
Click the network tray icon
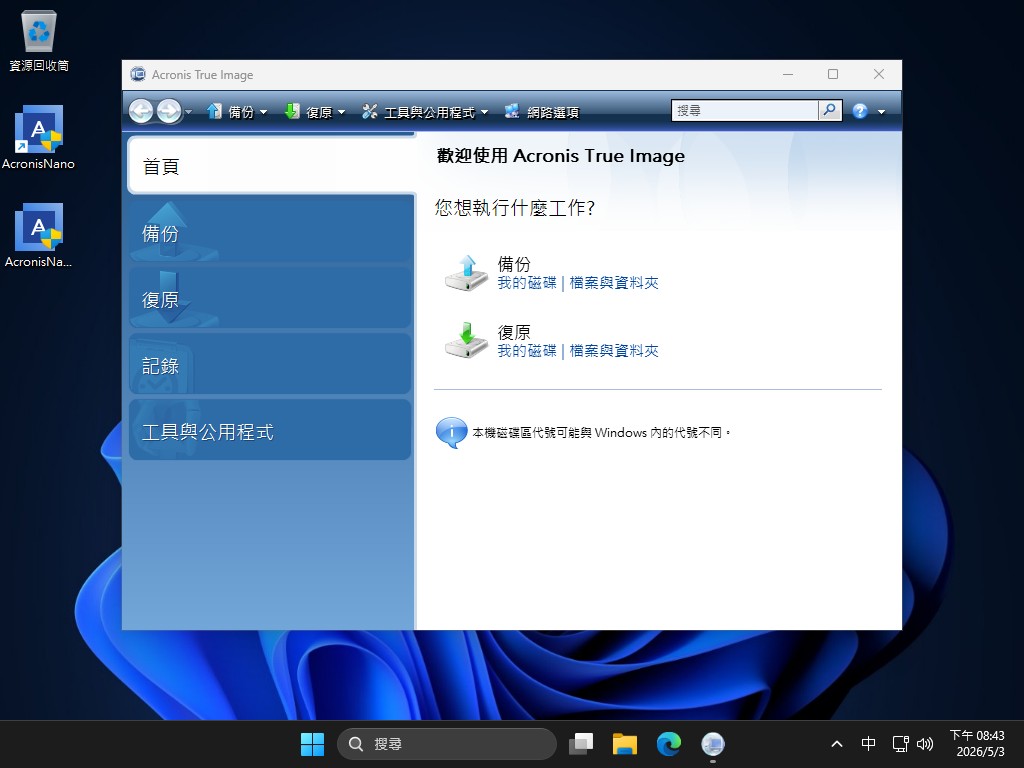(x=901, y=744)
